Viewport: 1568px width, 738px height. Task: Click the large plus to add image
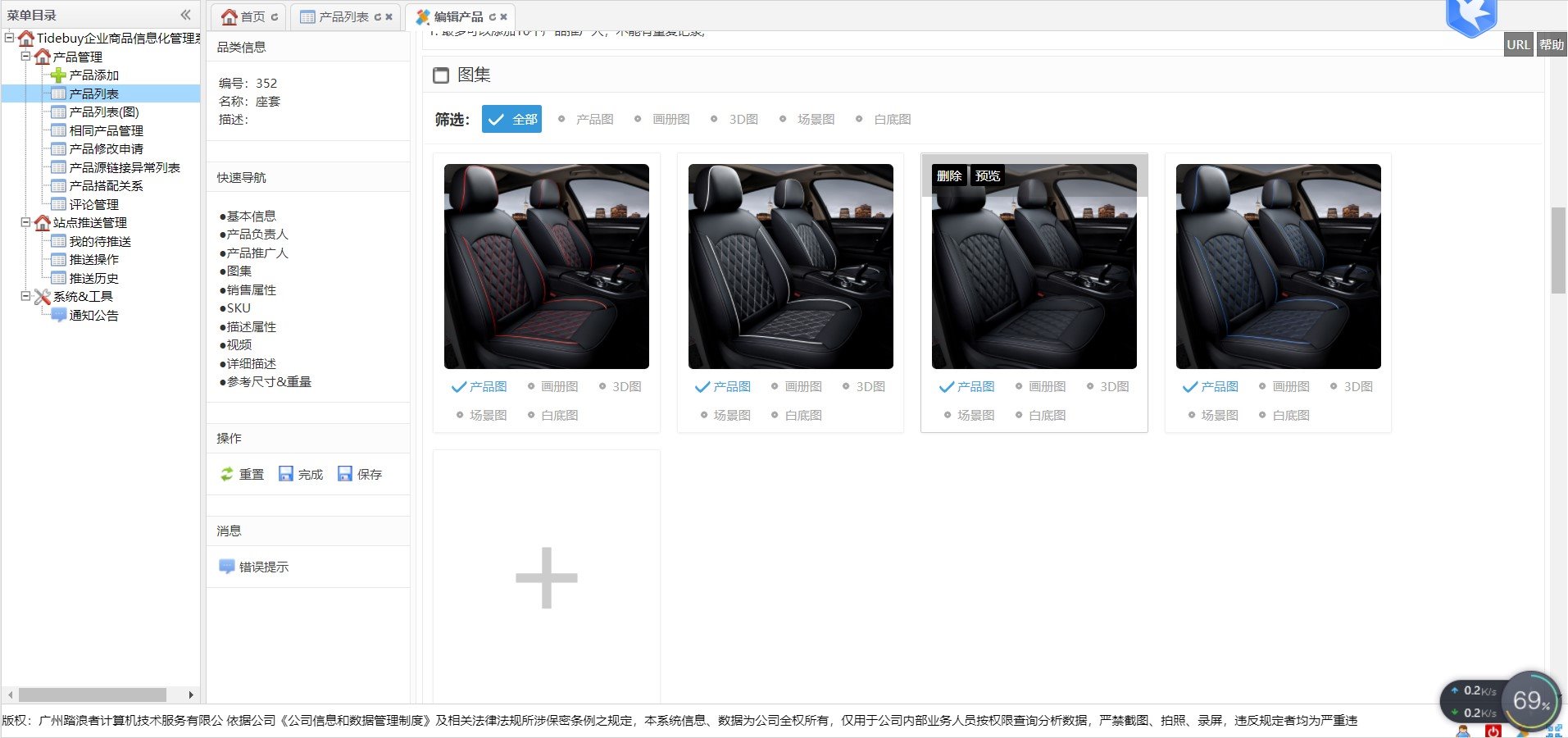[x=546, y=578]
